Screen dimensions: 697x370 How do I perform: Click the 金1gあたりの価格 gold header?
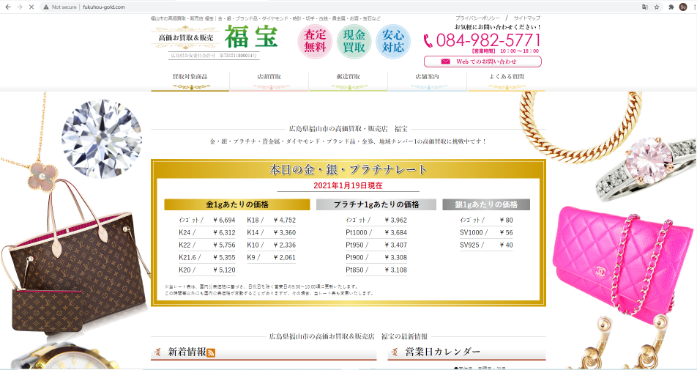(x=237, y=205)
